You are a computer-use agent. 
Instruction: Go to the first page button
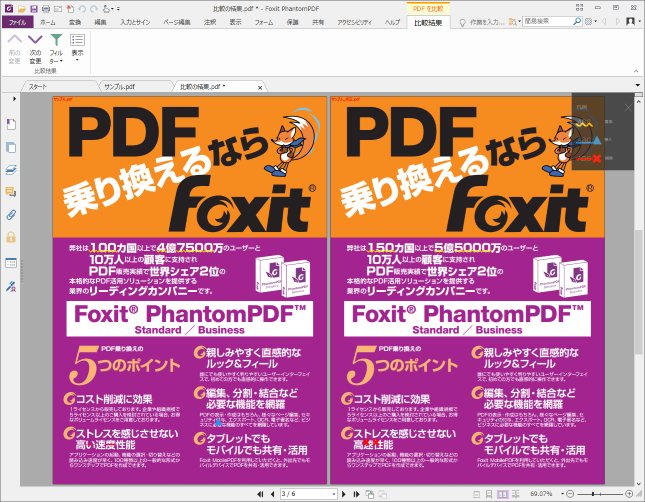[x=260, y=494]
